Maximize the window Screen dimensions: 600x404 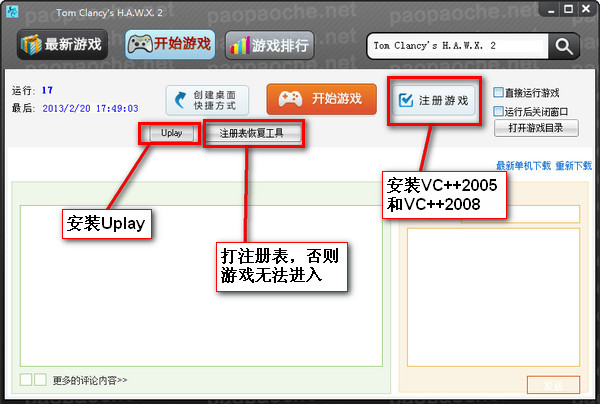569,9
